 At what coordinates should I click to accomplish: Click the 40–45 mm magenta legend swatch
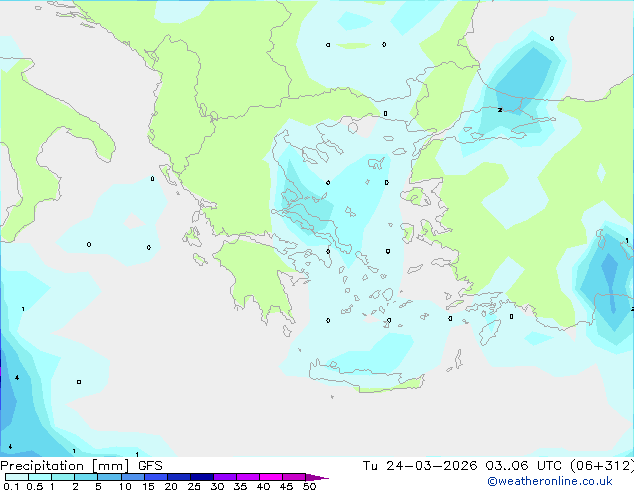pos(271,477)
